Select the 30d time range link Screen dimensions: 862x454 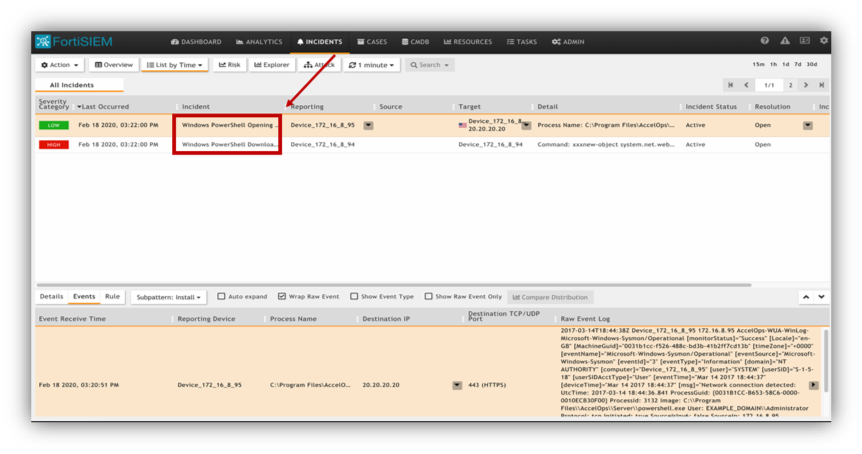pos(812,65)
